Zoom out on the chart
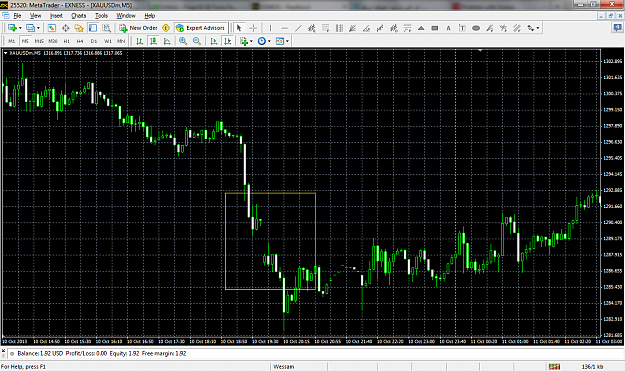625x371 pixels. [x=197, y=41]
